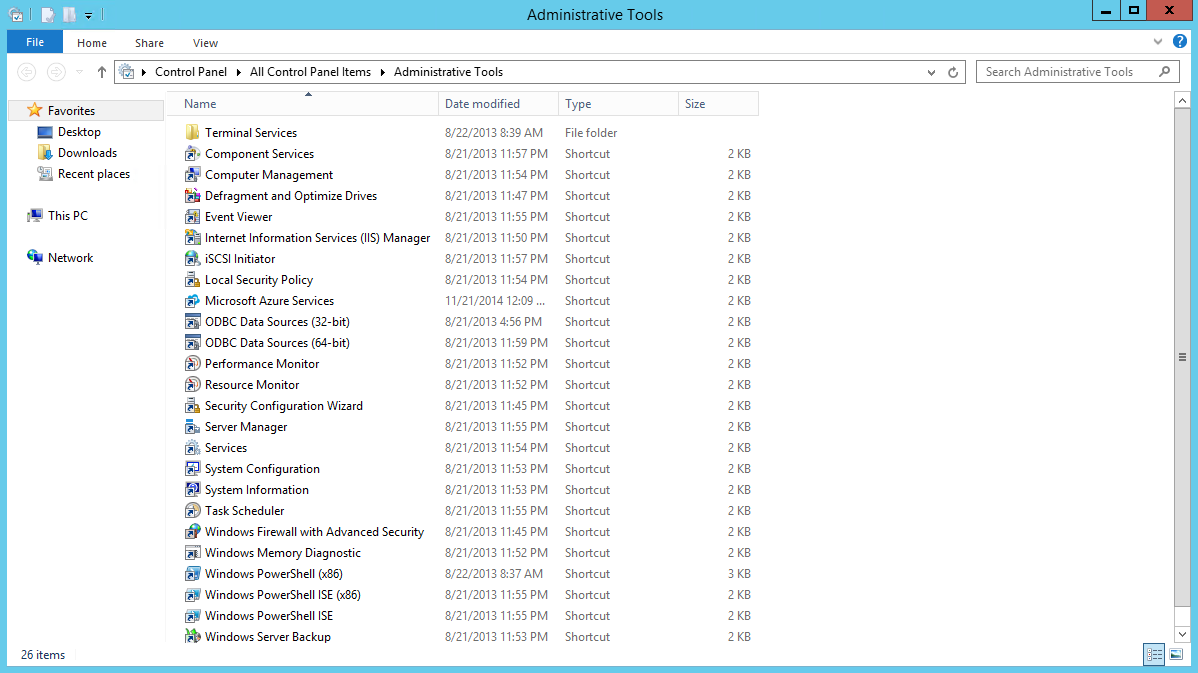This screenshot has height=673, width=1198.
Task: Click the Windows Firewall with Advanced Security icon
Action: pyautogui.click(x=193, y=532)
